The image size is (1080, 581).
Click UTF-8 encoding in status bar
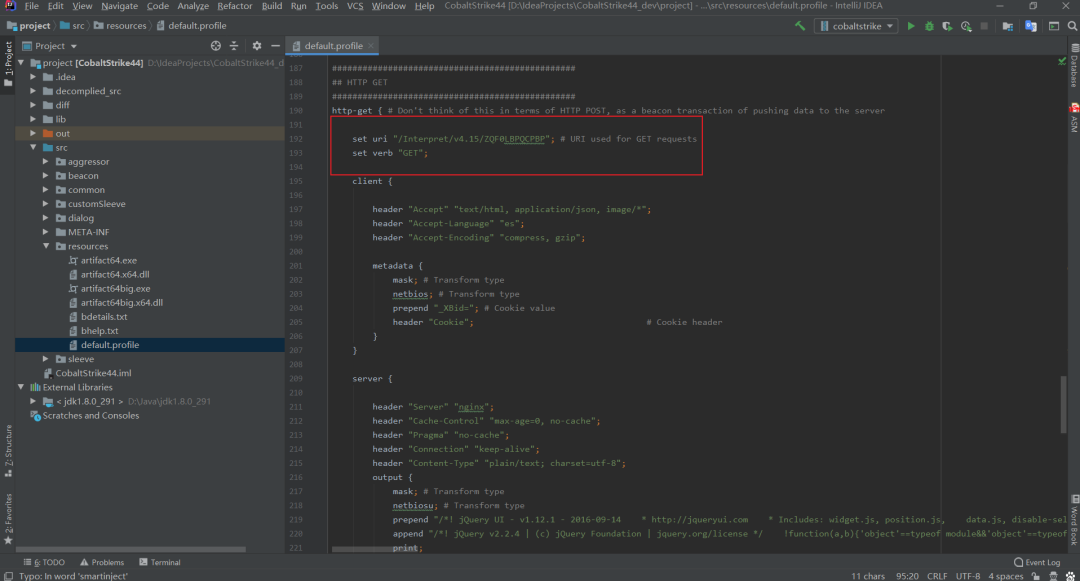(x=968, y=576)
